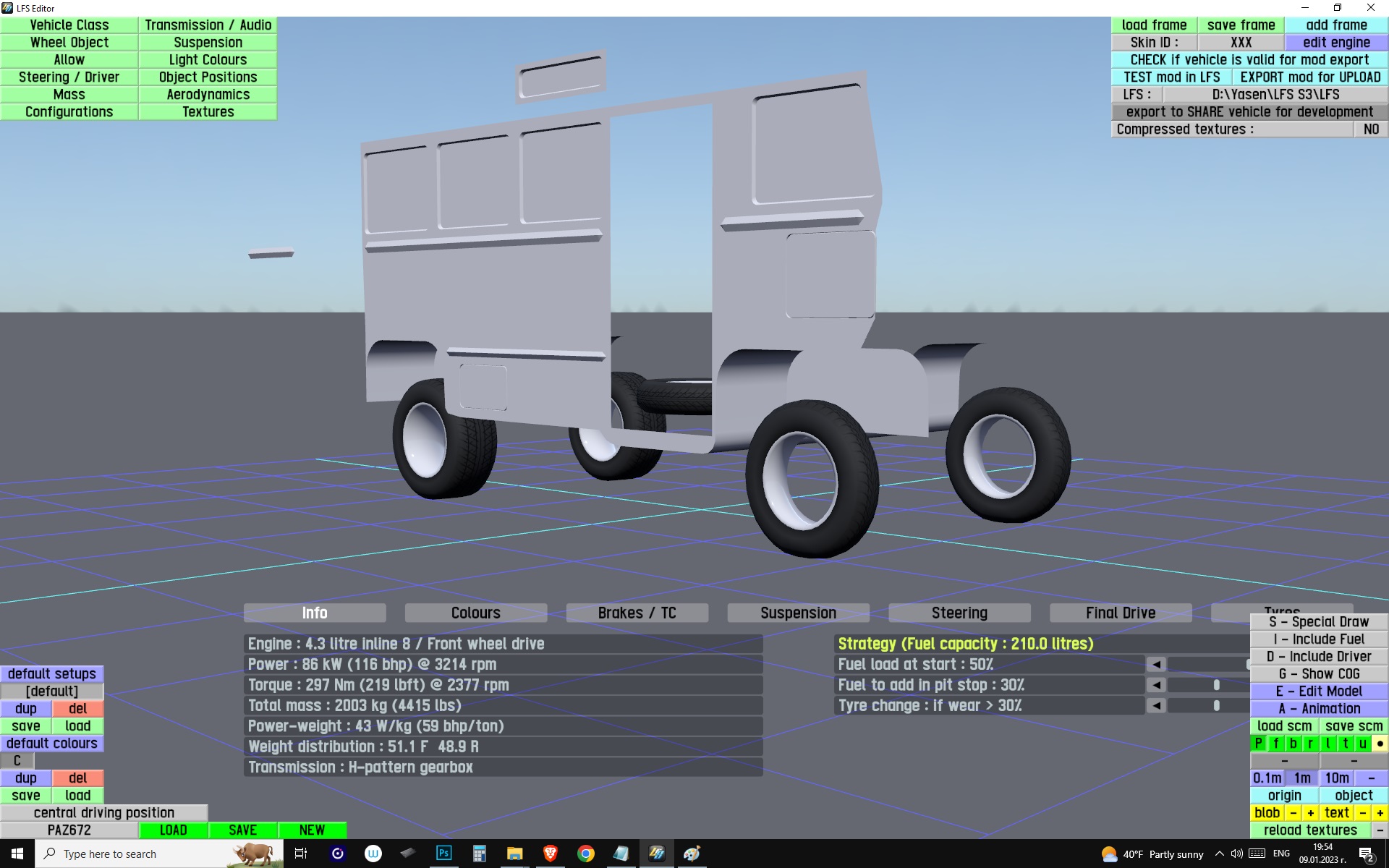Open the Suspension setup tab

coord(798,613)
